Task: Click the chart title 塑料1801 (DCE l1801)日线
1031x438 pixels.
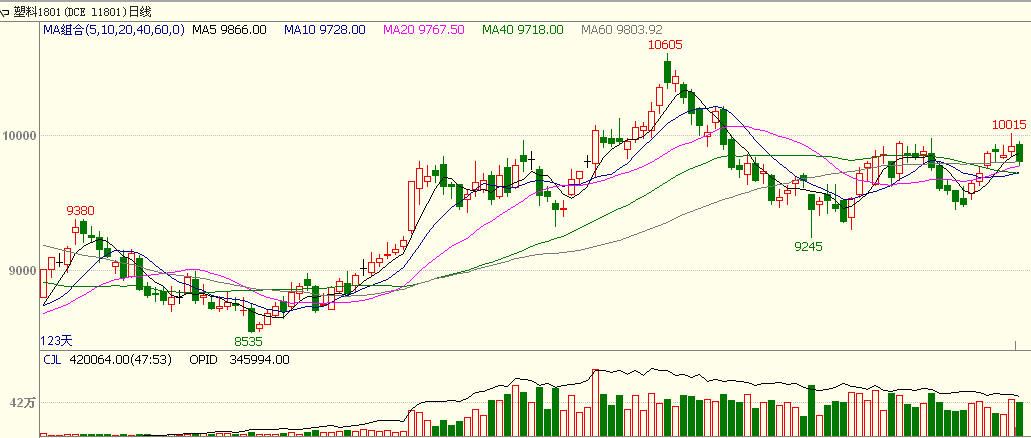Action: coord(82,12)
